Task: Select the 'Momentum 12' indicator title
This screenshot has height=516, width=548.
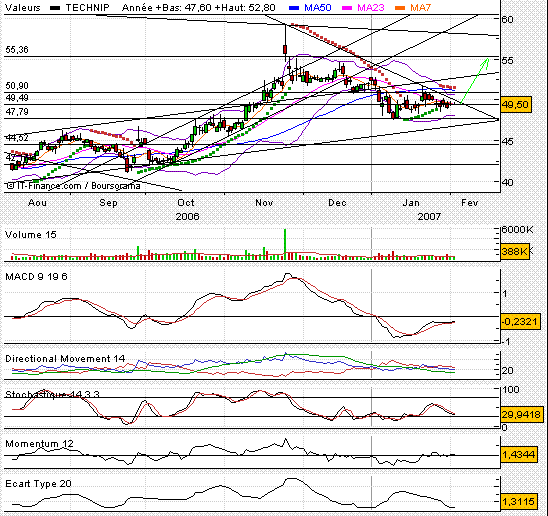Action: (x=39, y=444)
